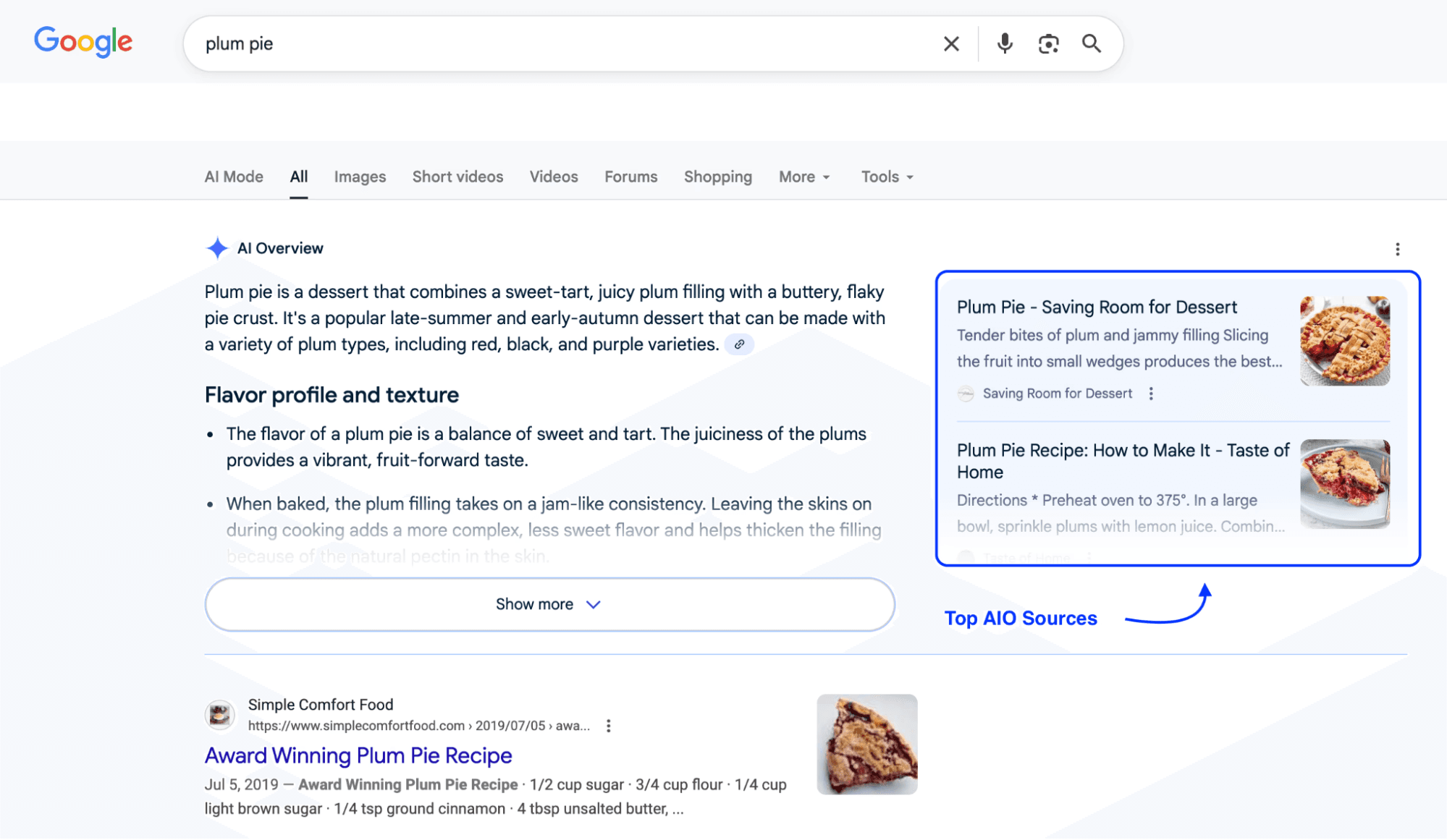The image size is (1447, 840).
Task: Click the Saving Room for Dessert source name
Action: (1057, 394)
